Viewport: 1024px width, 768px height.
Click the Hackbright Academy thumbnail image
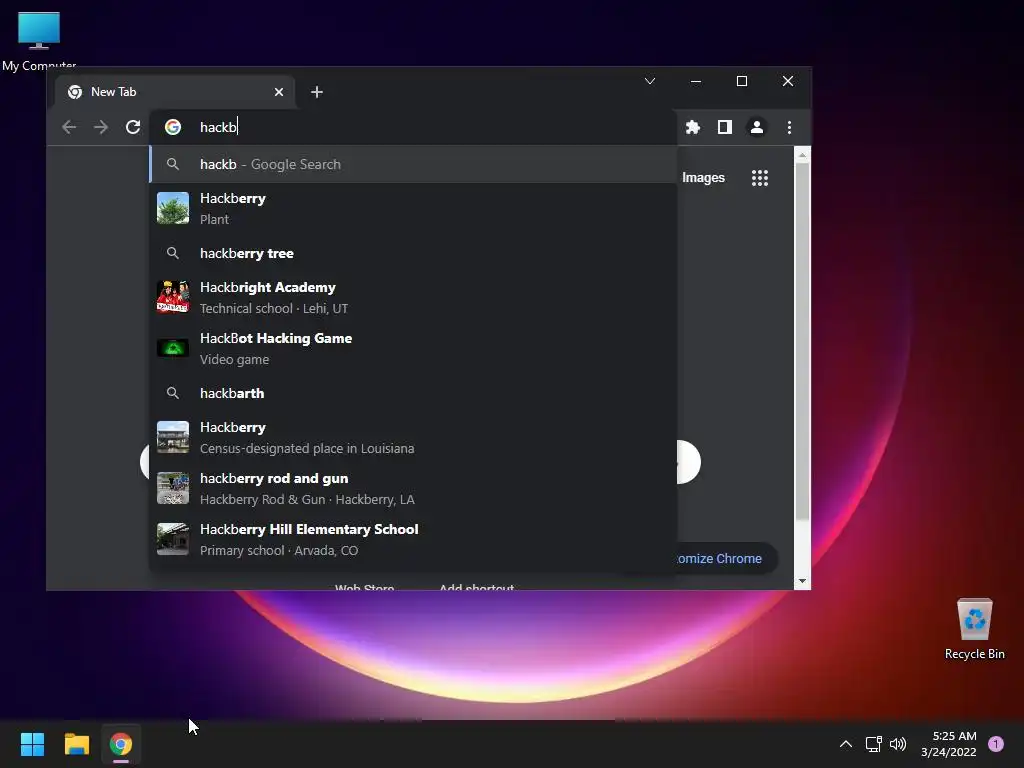173,297
